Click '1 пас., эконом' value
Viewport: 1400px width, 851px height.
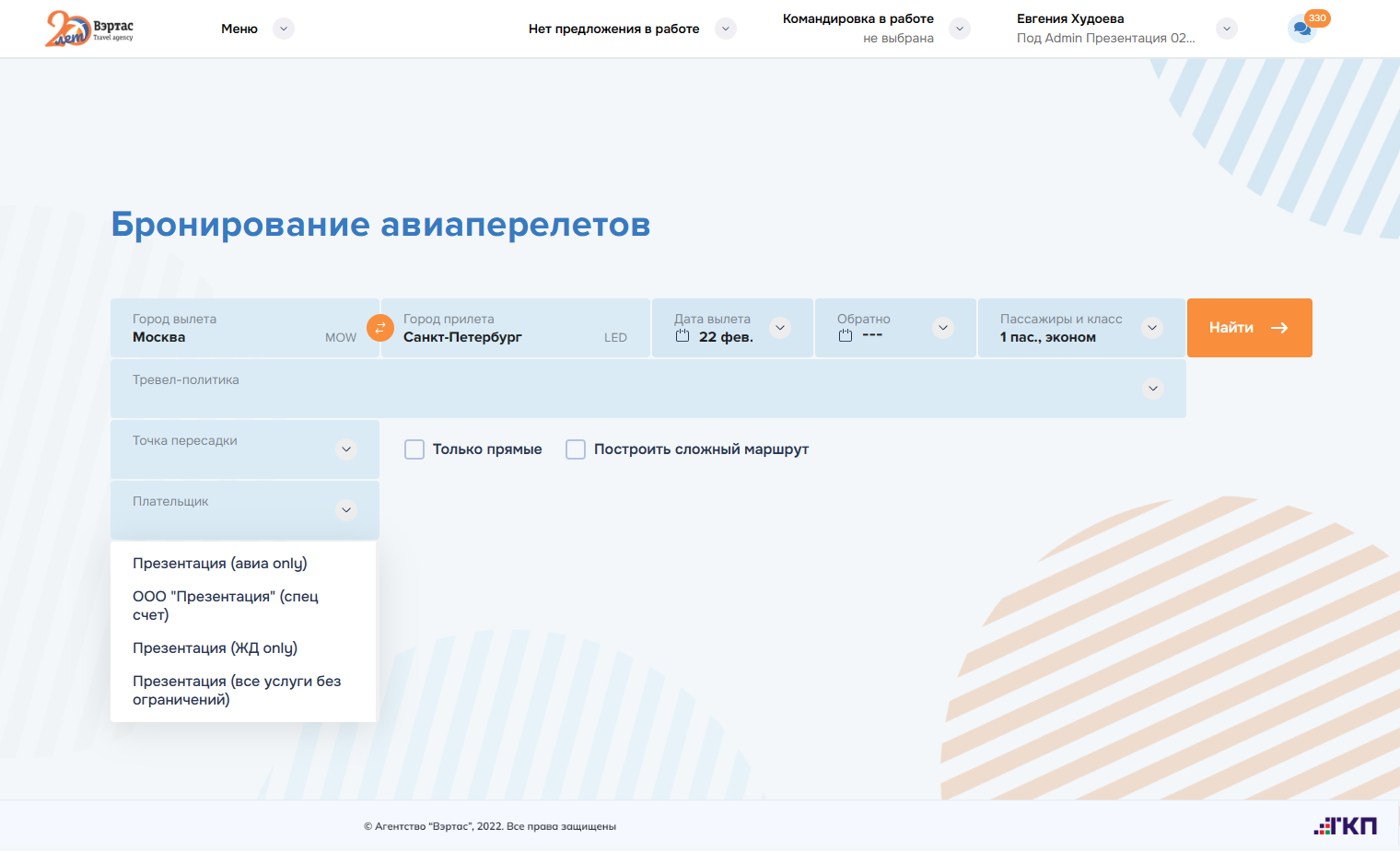(x=1048, y=337)
